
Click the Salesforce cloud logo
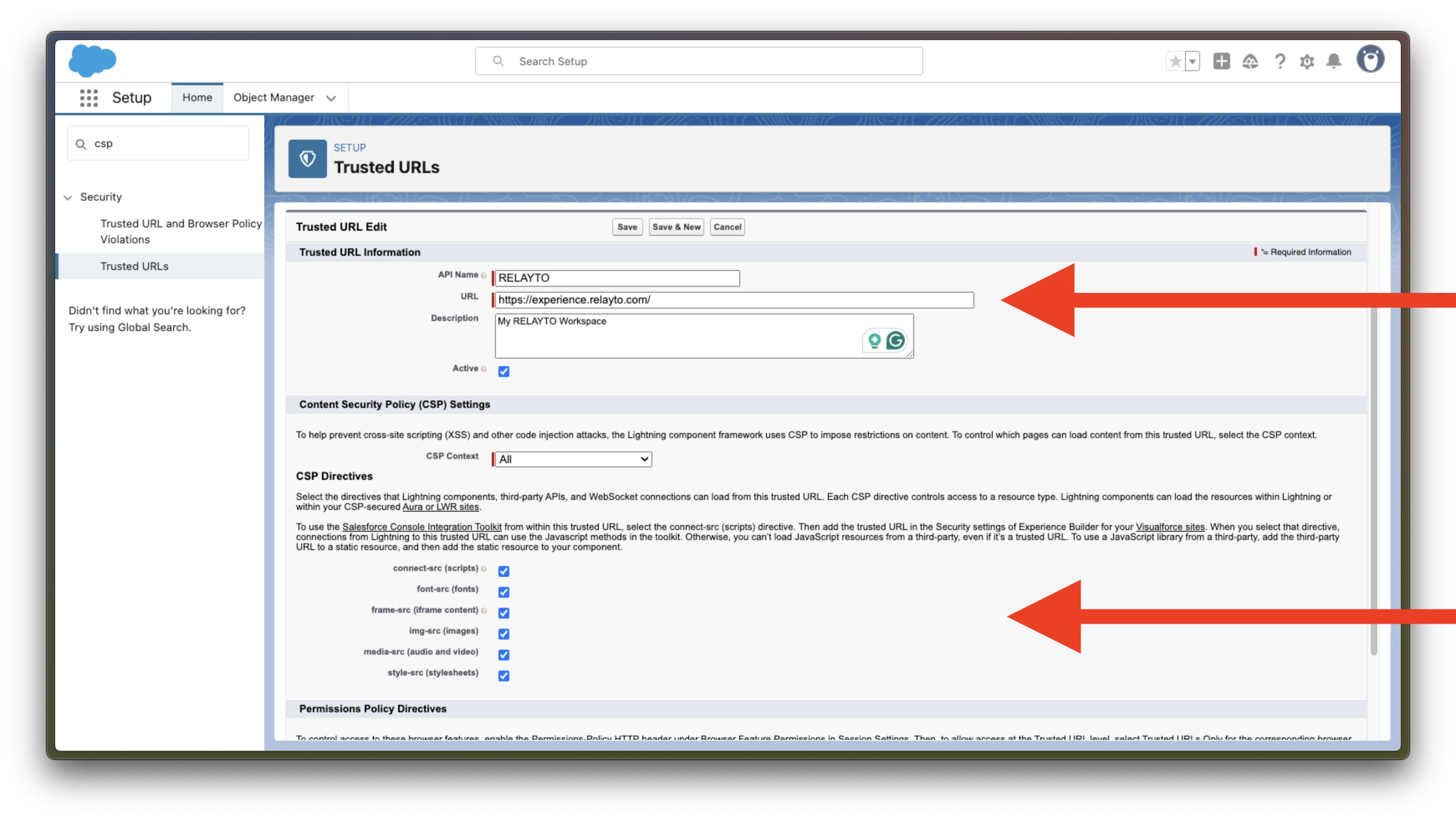pyautogui.click(x=92, y=61)
